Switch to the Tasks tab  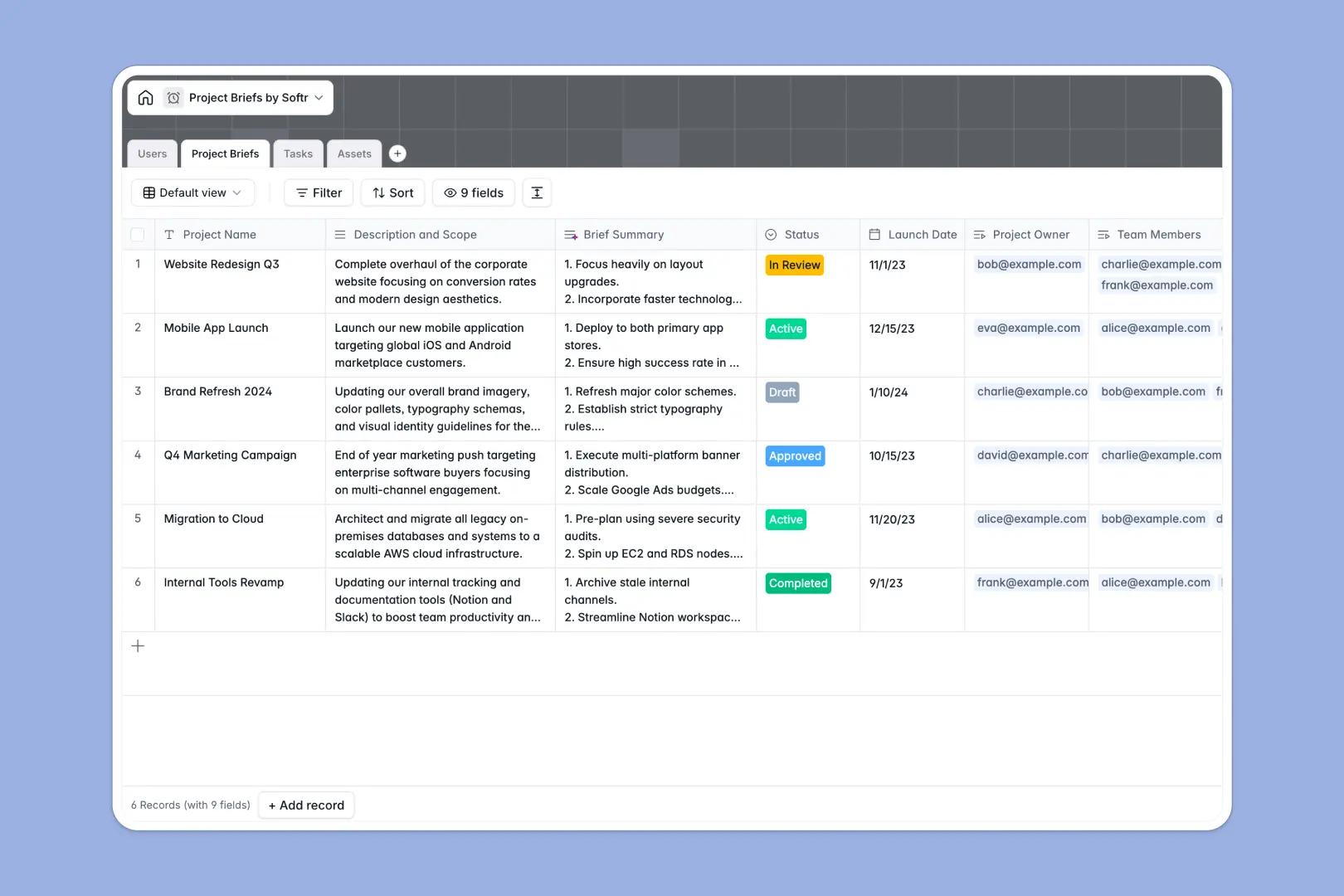(x=298, y=153)
